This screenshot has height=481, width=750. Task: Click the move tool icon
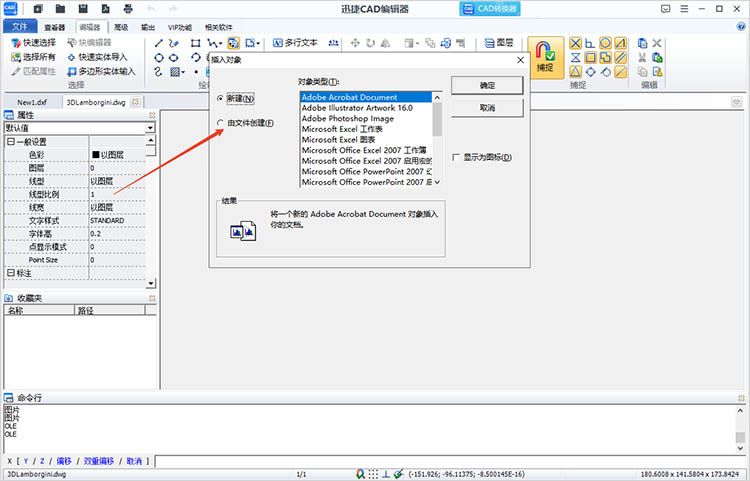tap(355, 44)
